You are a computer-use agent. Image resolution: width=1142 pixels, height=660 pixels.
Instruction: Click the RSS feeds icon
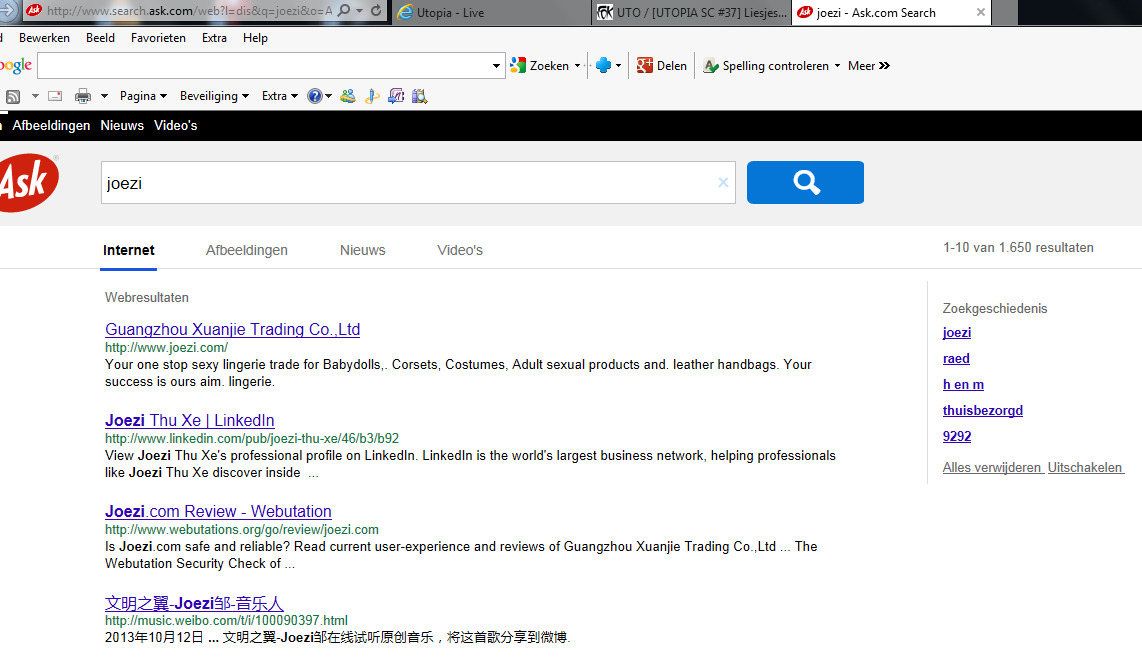13,96
